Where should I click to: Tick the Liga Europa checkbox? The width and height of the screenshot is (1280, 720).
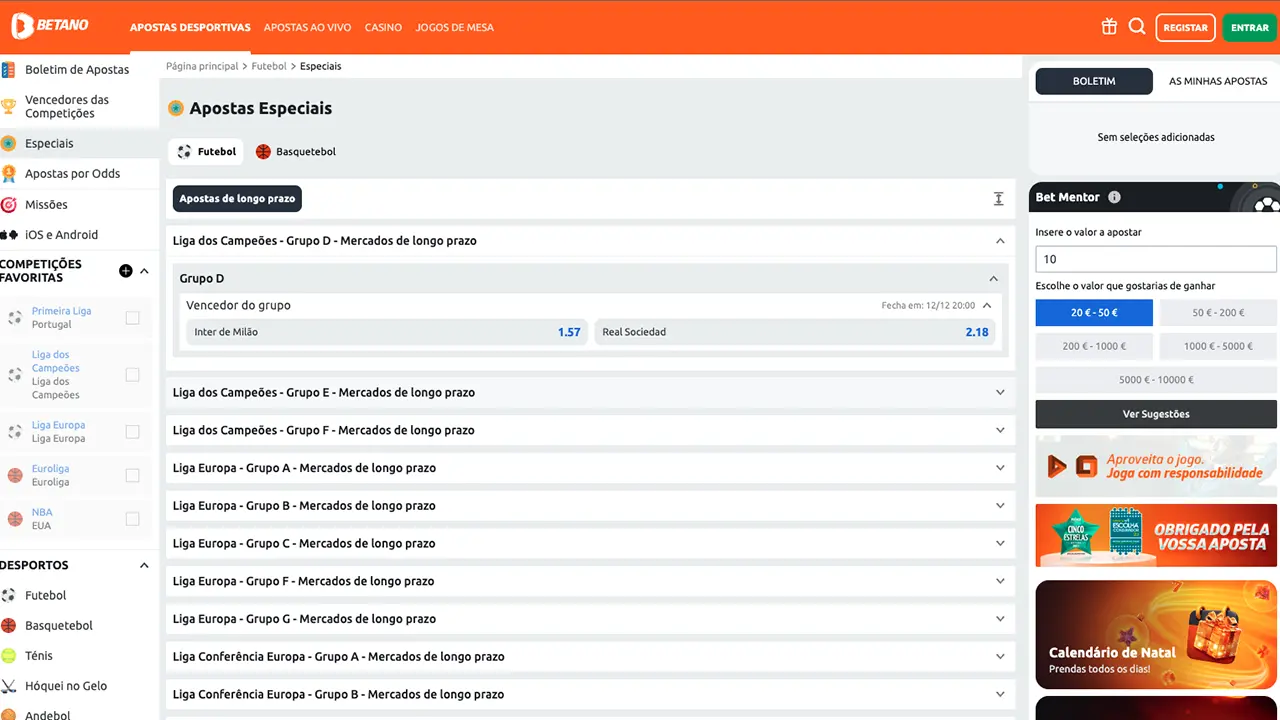(x=132, y=432)
